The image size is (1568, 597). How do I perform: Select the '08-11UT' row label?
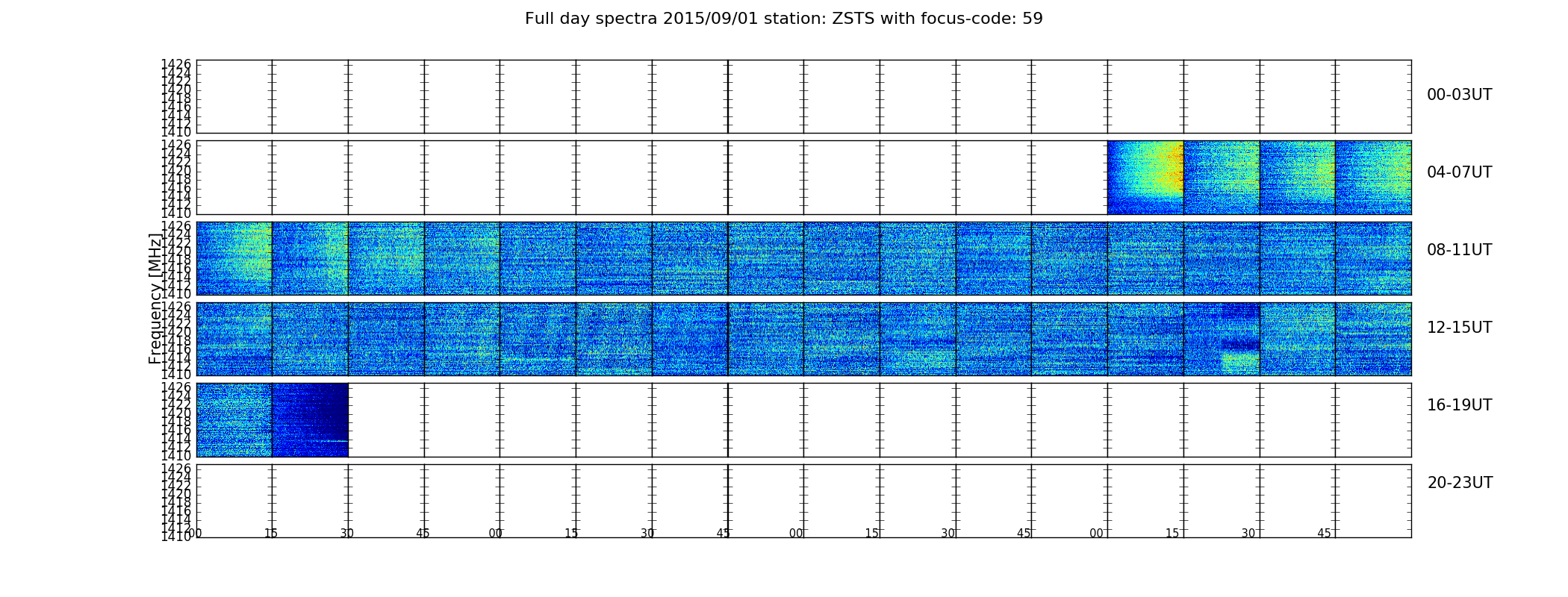(x=1459, y=250)
